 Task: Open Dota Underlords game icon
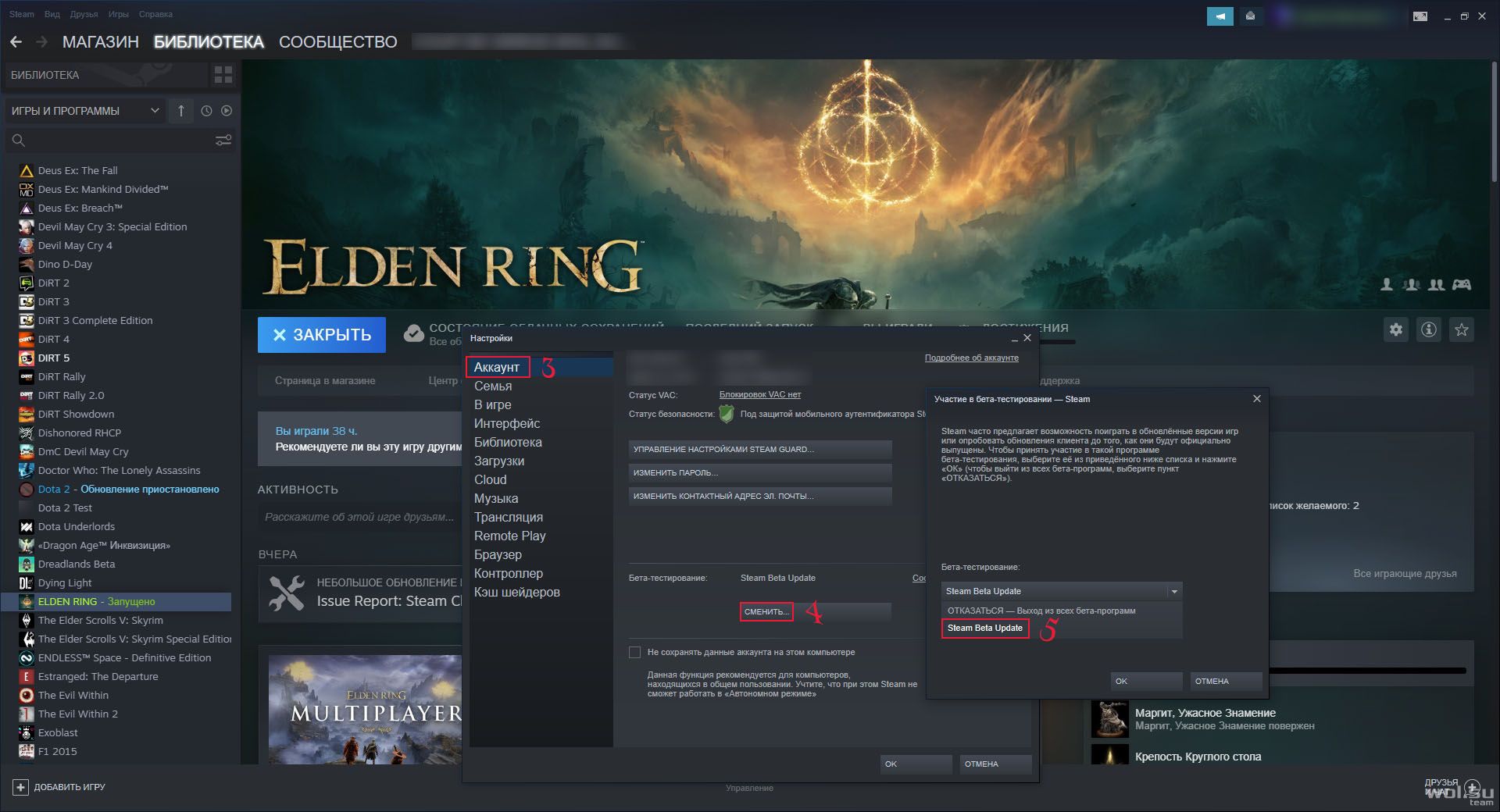coord(26,526)
